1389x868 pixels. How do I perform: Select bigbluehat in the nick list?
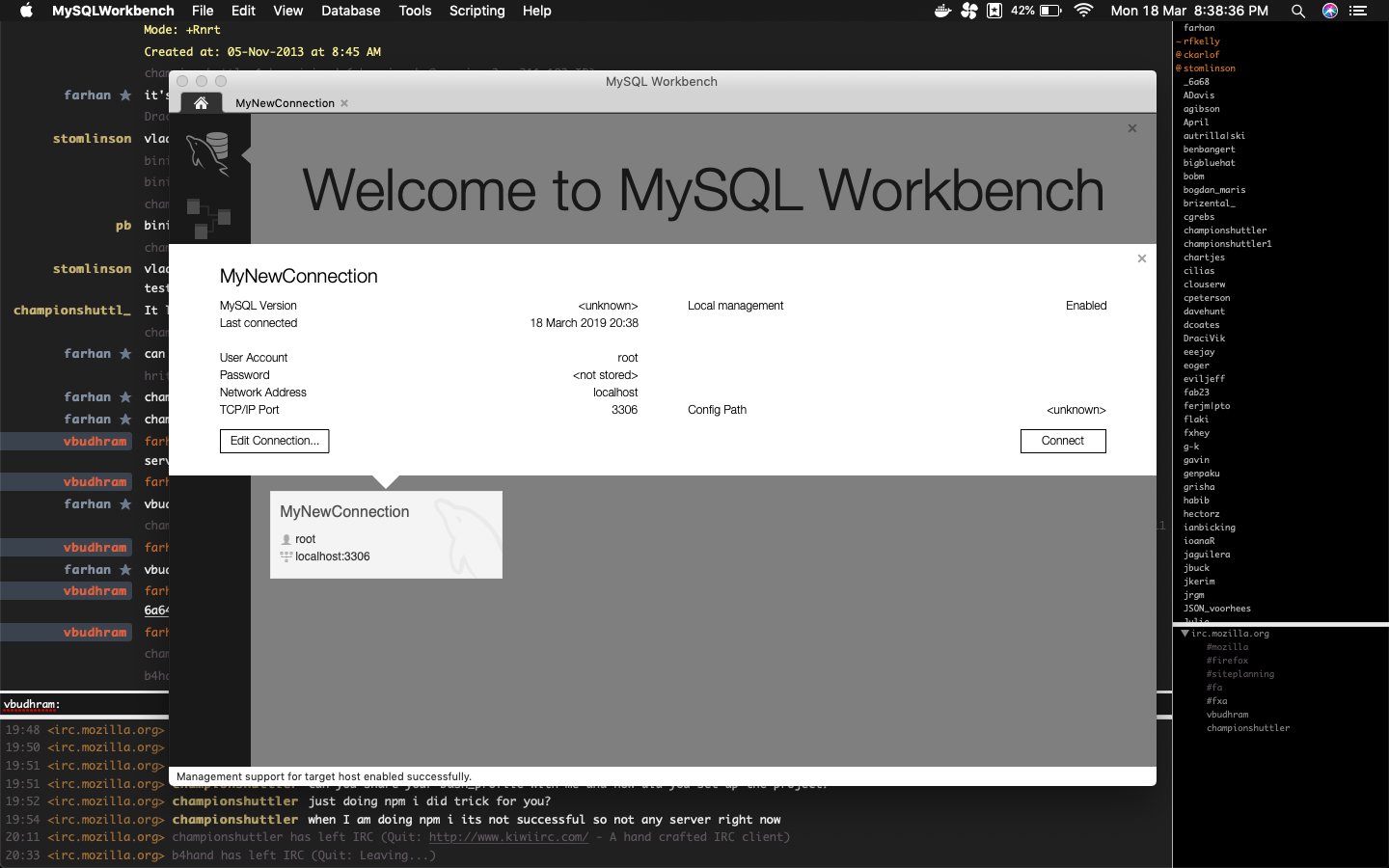(1209, 163)
